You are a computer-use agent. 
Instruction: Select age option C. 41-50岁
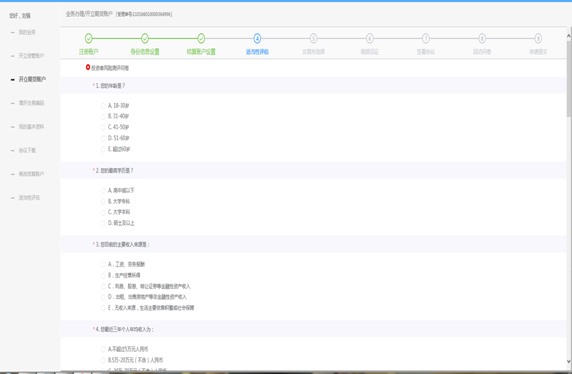coord(103,127)
